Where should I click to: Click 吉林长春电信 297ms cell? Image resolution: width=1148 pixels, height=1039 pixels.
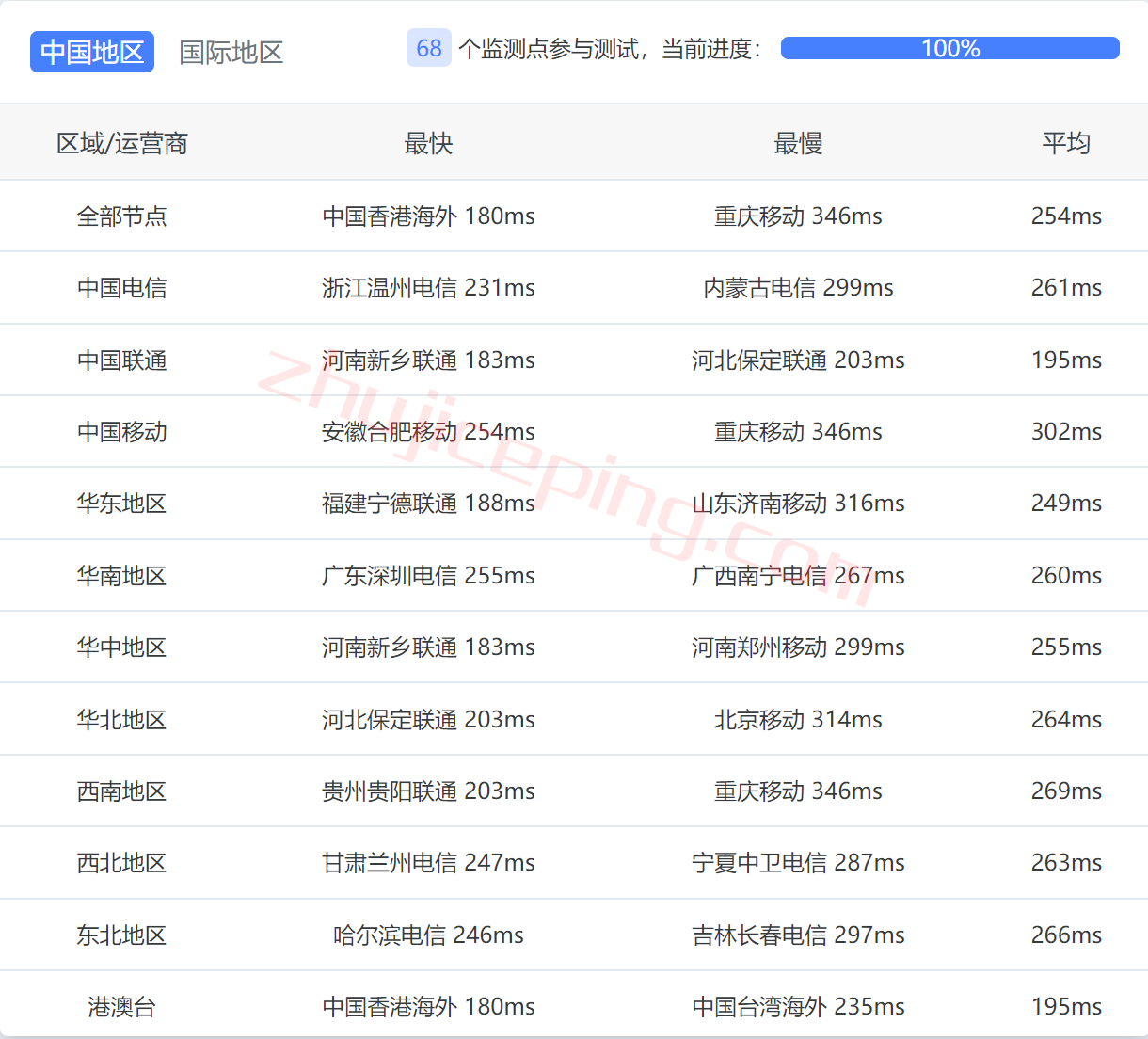(x=798, y=935)
